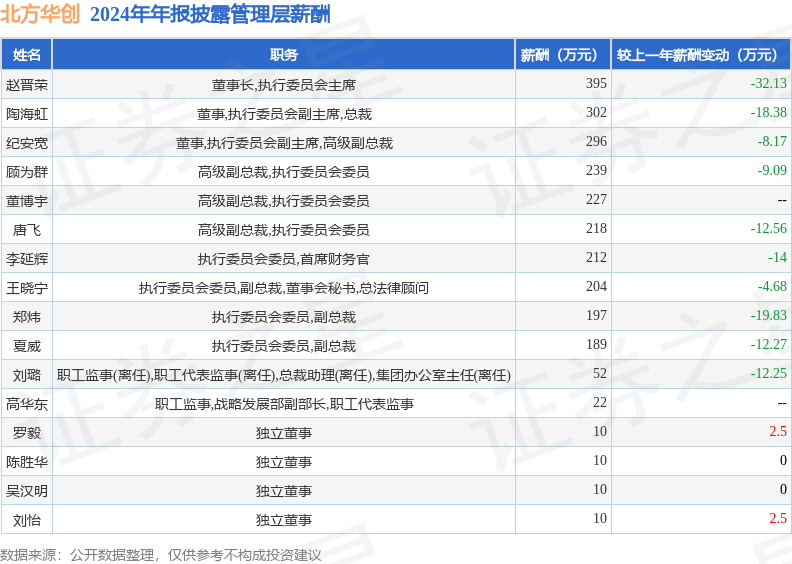Select the name cell 李延辉
This screenshot has width=792, height=564.
coord(27,259)
